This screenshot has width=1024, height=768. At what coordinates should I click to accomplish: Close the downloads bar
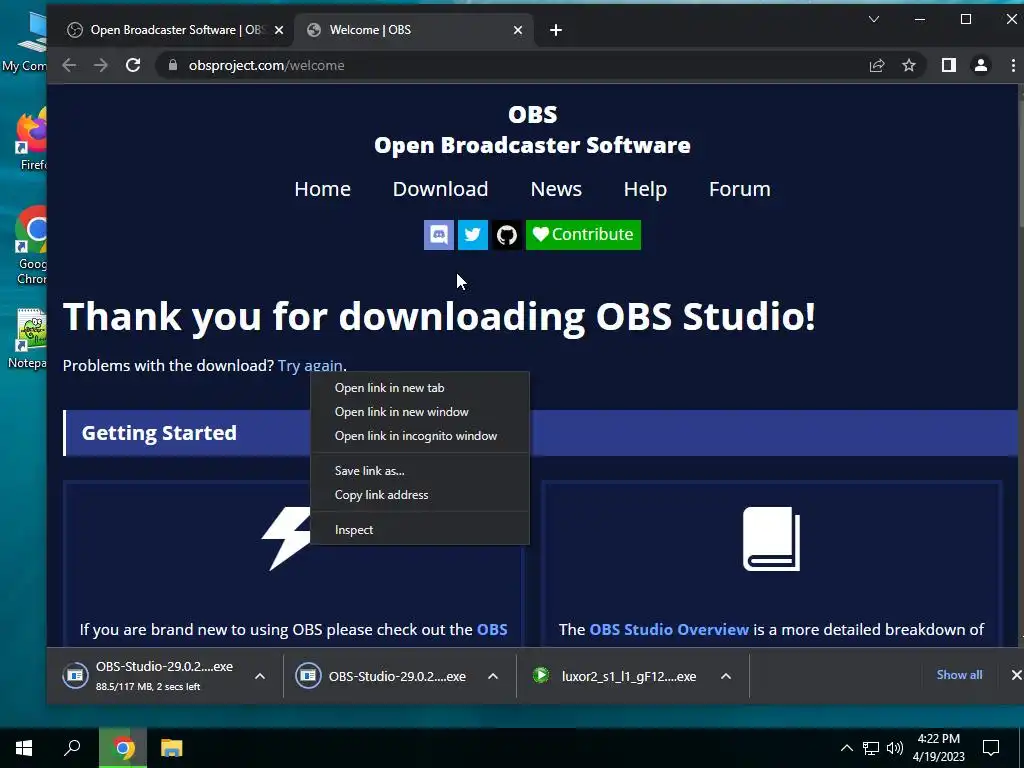(x=1016, y=675)
